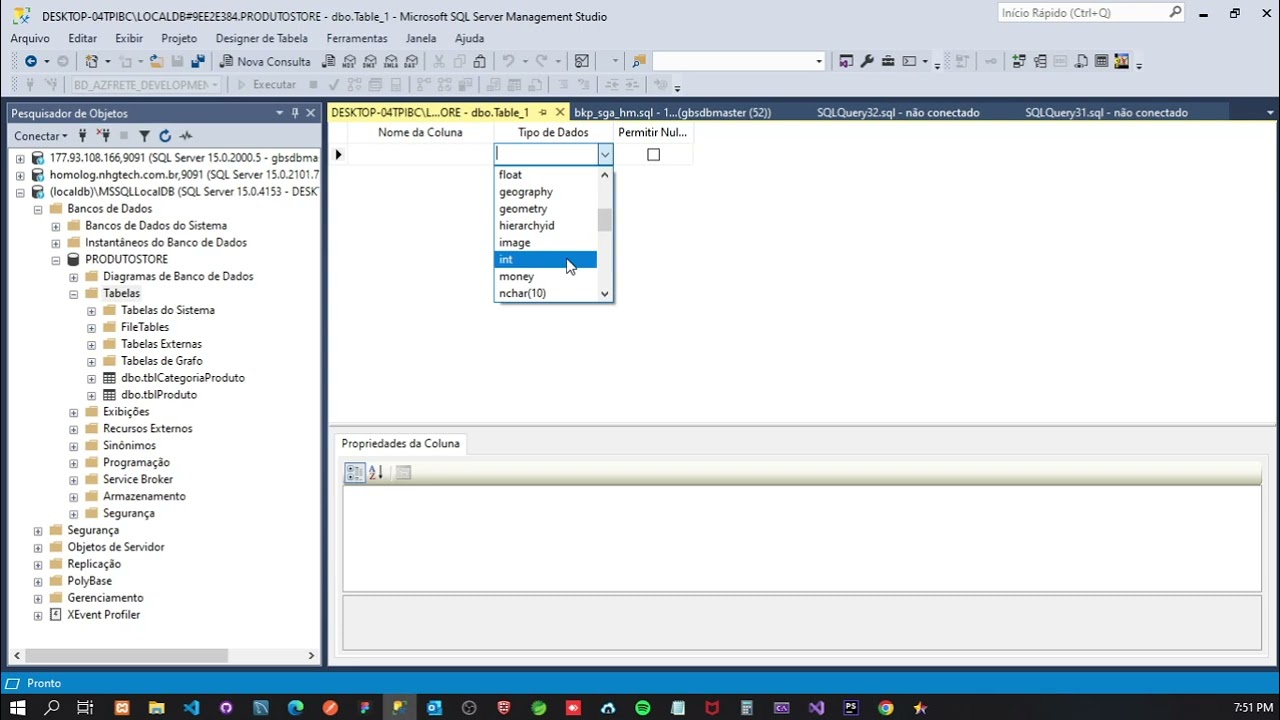Switch to the SQLQuery32.sql tab
1280x720 pixels.
[x=898, y=113]
